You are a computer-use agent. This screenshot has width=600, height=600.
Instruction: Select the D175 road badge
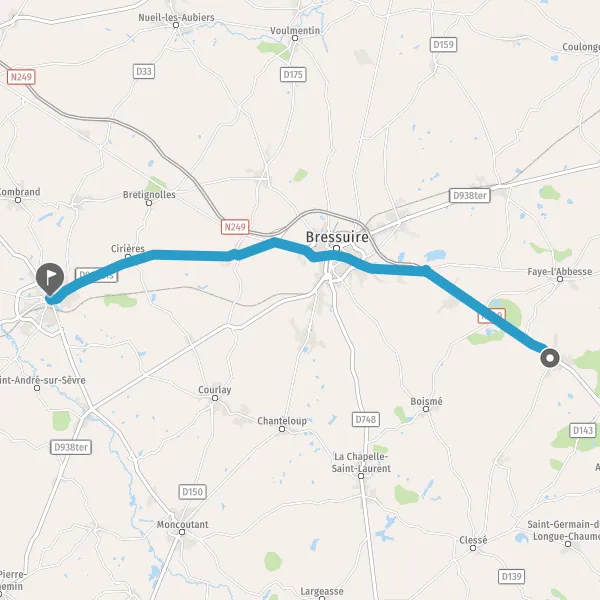pos(293,75)
